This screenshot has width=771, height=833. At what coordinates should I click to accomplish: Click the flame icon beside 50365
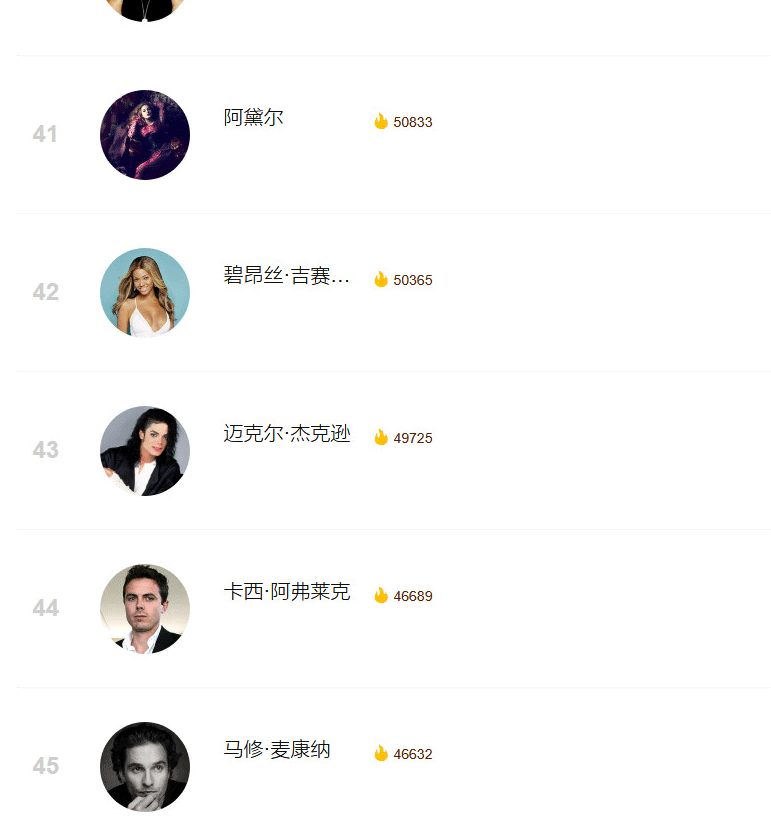pos(381,279)
